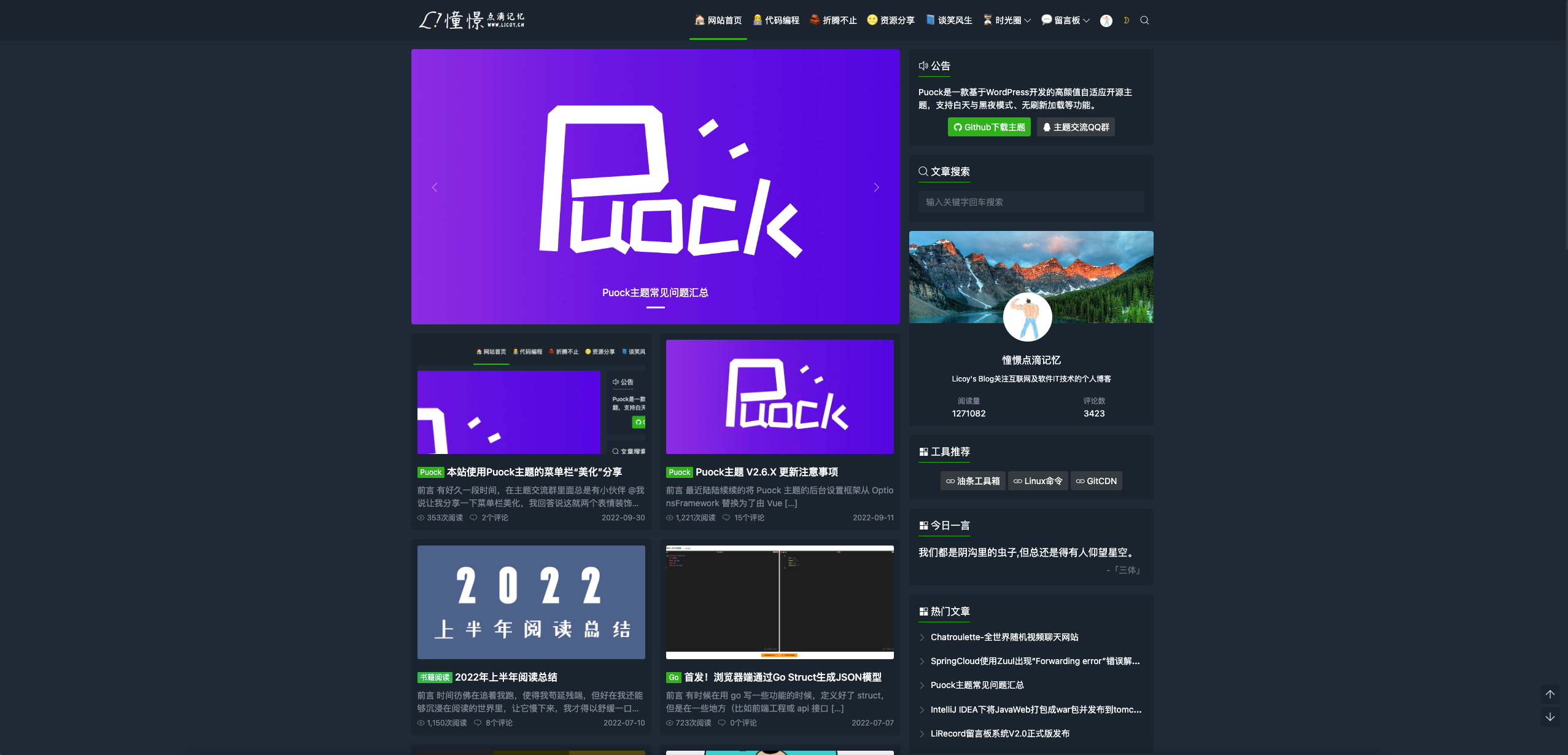Click chevron beside IntelliJ IDEA hot article

[x=922, y=710]
